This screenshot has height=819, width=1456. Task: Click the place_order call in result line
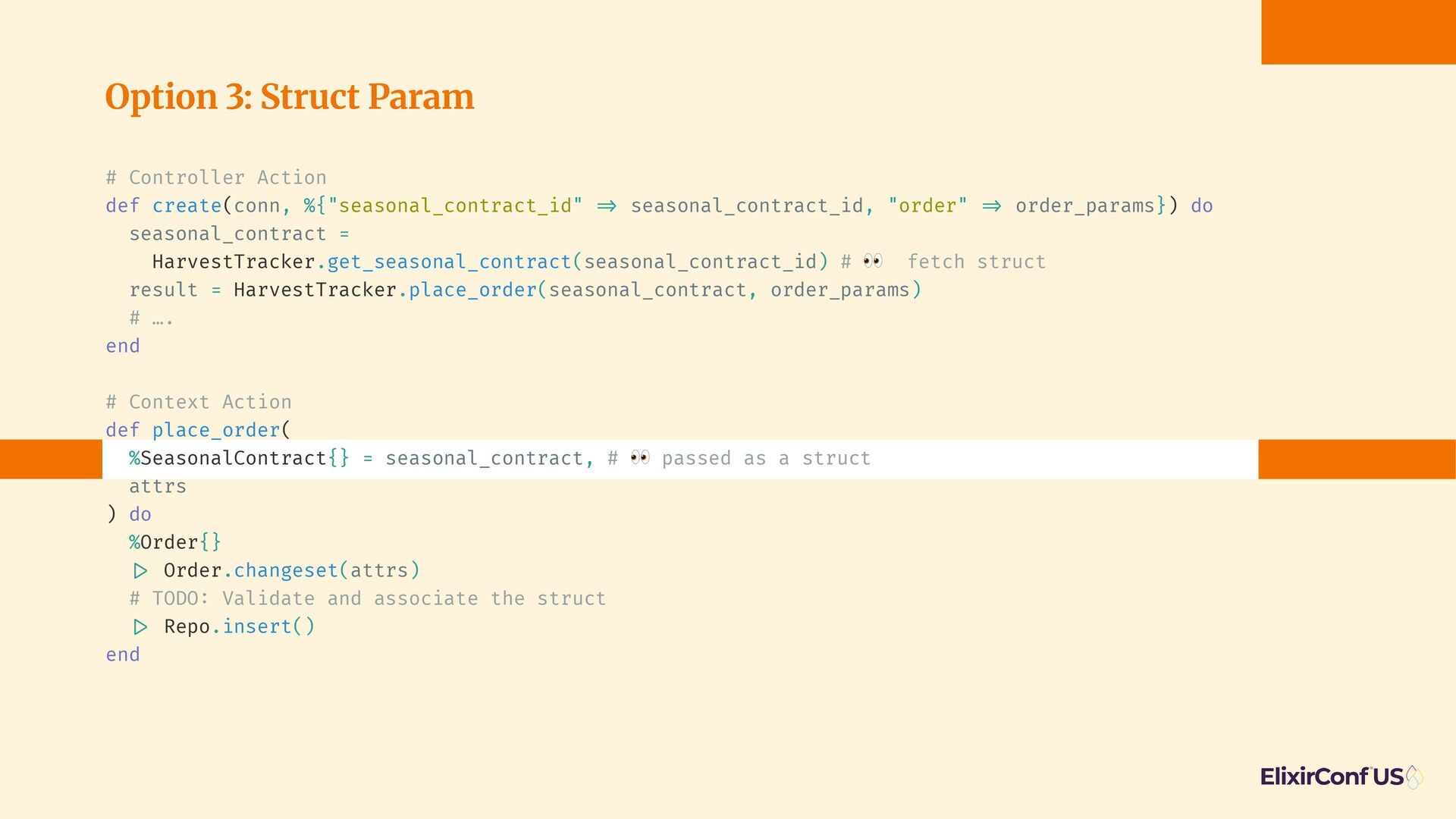point(472,290)
